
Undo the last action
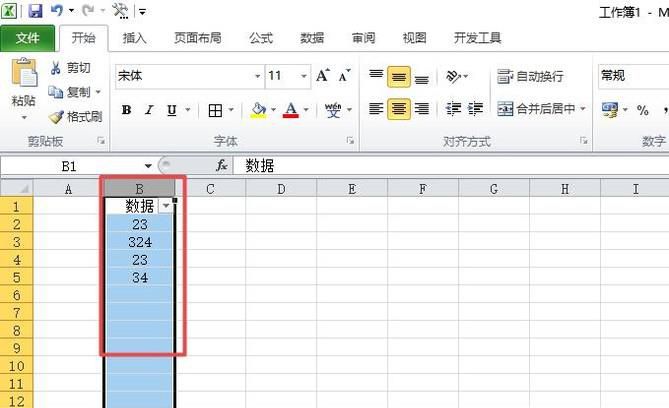point(57,10)
